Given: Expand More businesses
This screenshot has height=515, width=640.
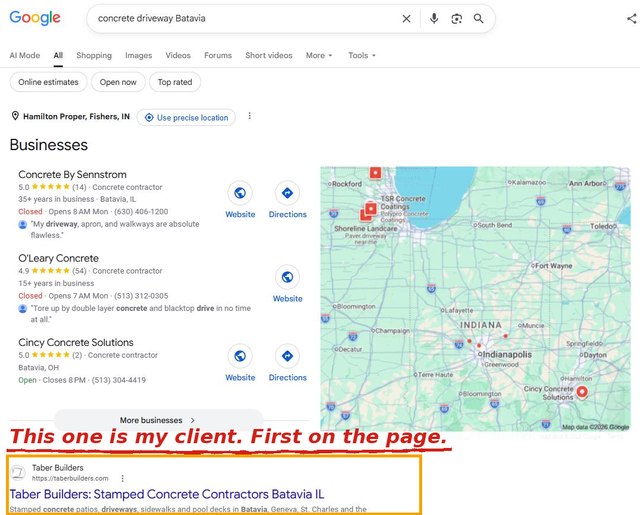Looking at the screenshot, I should [158, 420].
